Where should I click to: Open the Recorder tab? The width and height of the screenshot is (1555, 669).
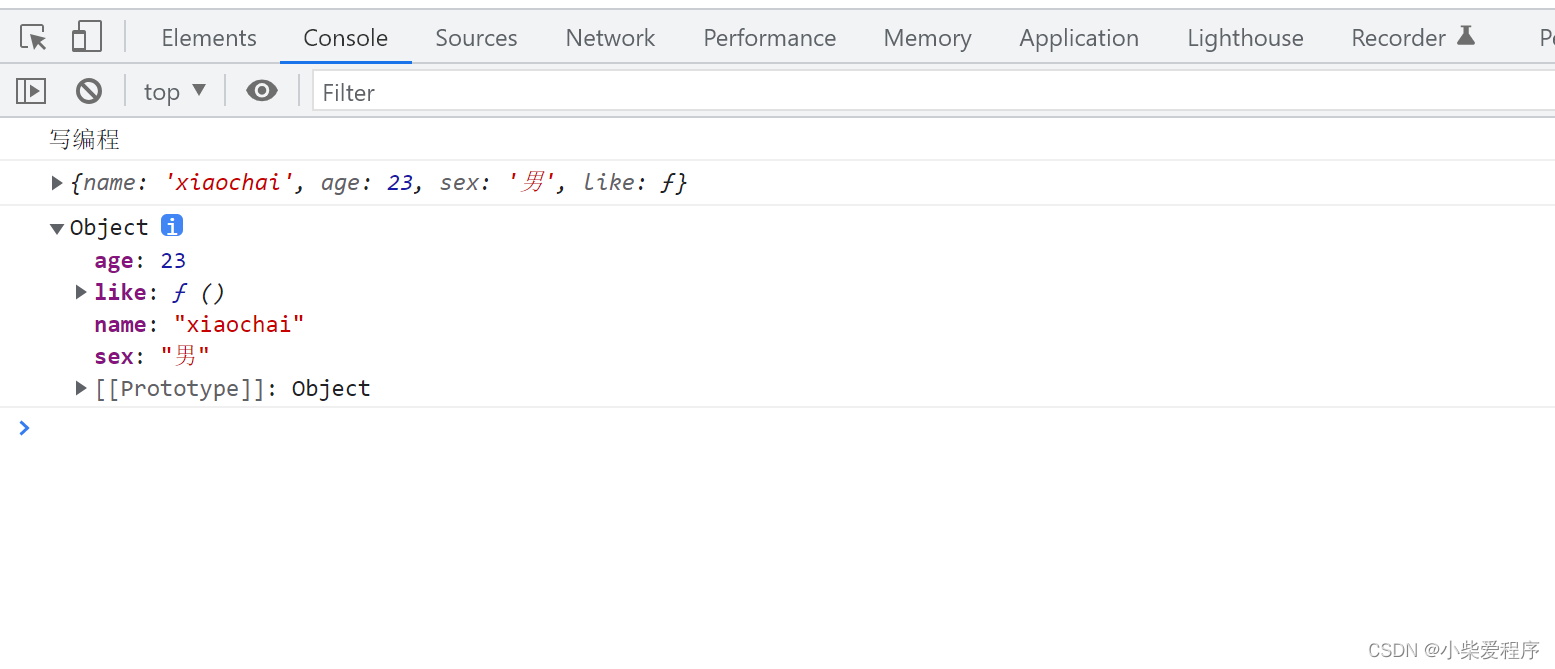click(1413, 38)
